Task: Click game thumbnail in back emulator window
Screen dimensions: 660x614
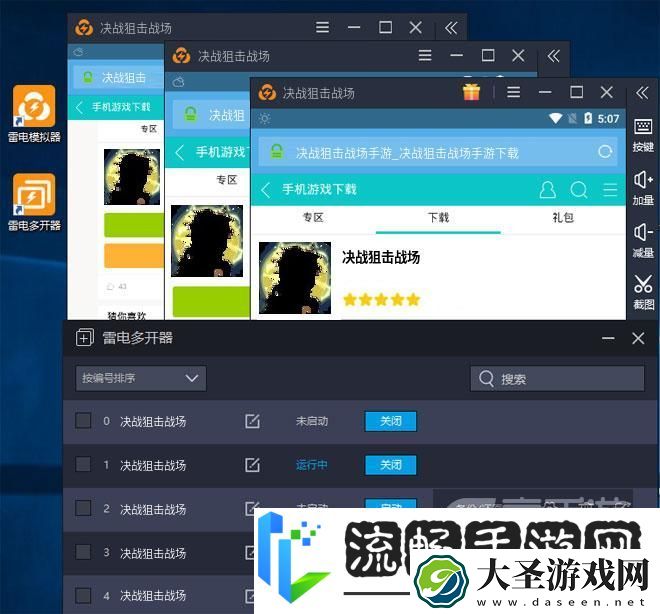Action: pyautogui.click(x=132, y=177)
